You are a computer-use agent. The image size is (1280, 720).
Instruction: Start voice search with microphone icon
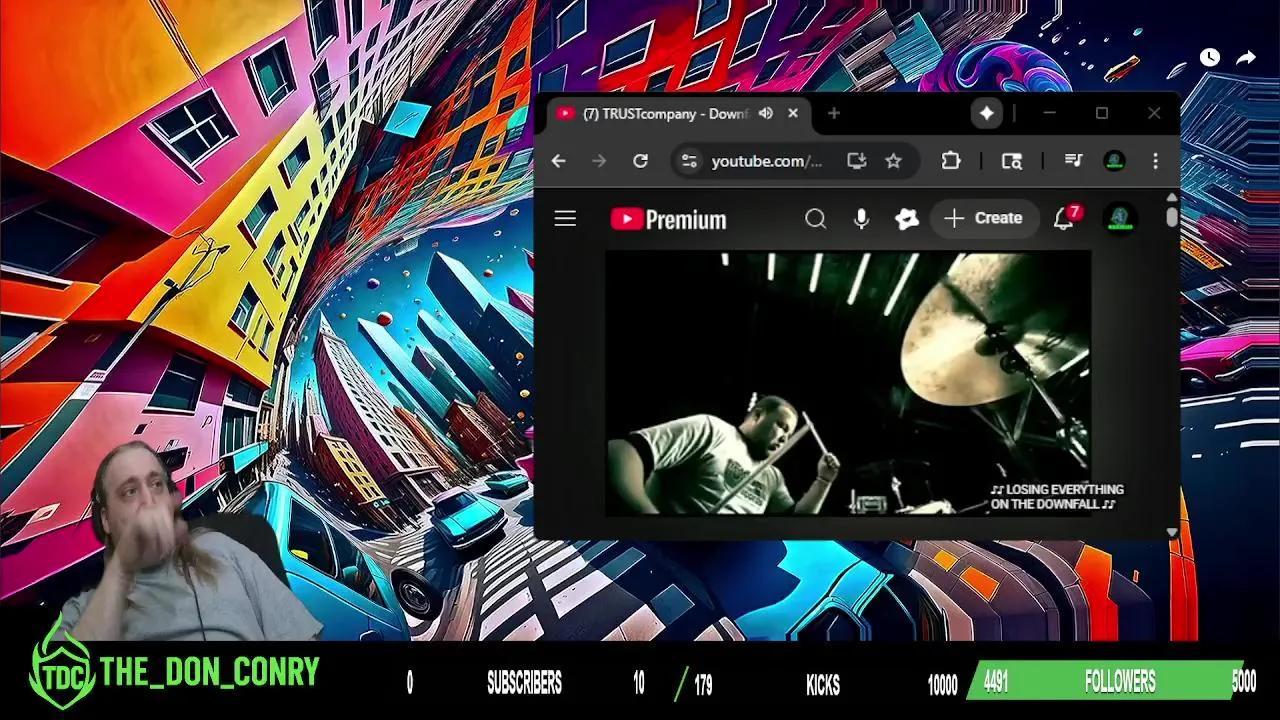(861, 219)
